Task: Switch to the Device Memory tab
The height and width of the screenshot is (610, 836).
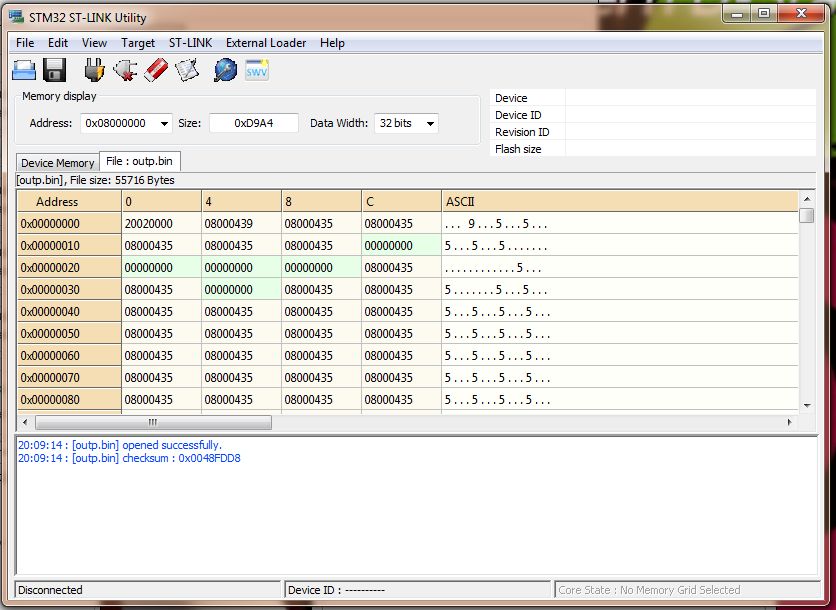Action: coord(58,163)
